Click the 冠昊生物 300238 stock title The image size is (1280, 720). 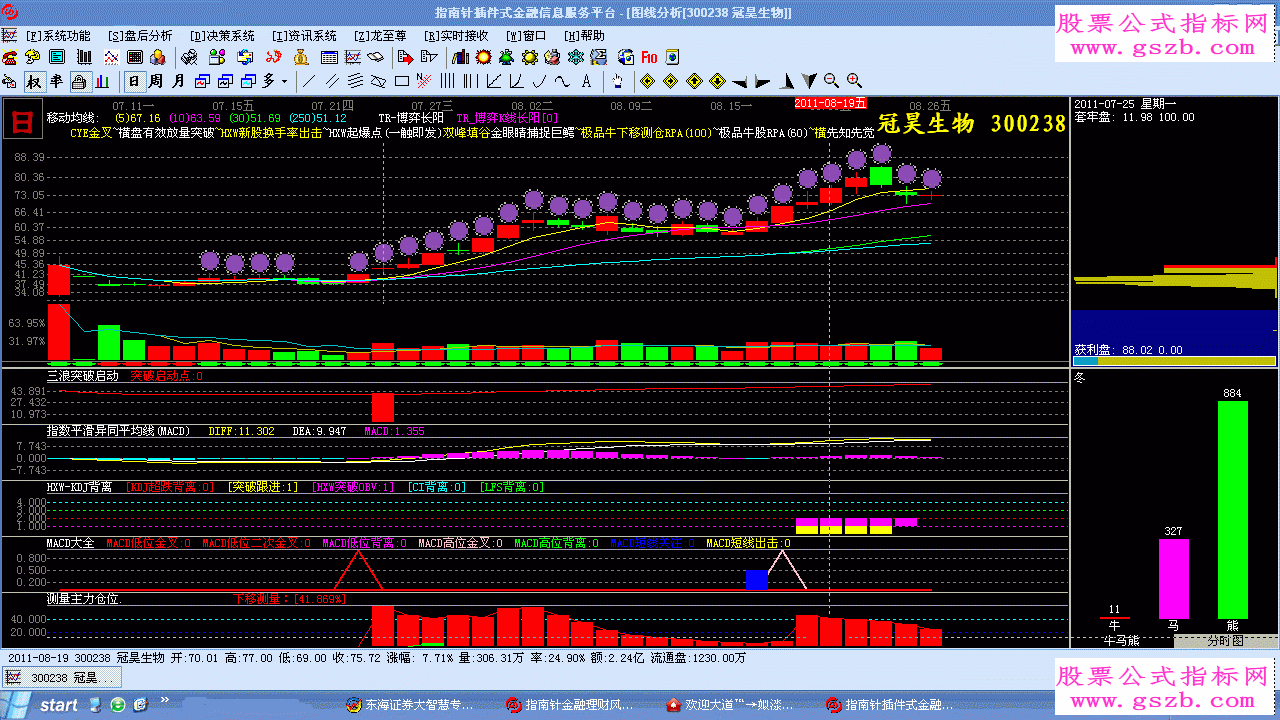point(972,124)
